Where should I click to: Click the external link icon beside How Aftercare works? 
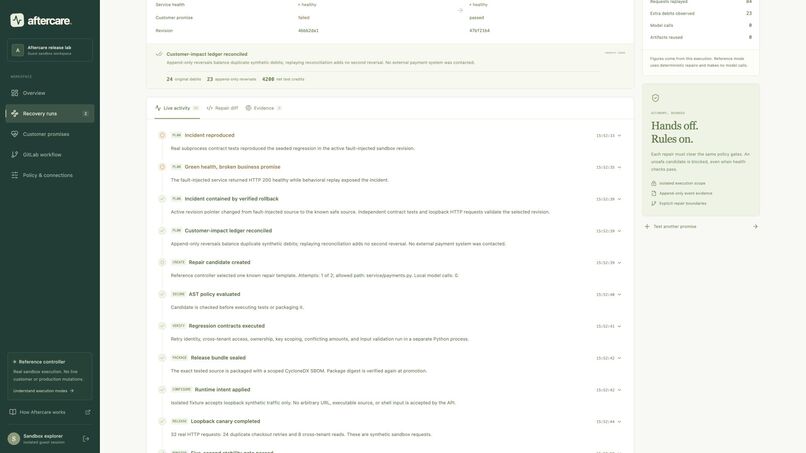click(x=88, y=412)
